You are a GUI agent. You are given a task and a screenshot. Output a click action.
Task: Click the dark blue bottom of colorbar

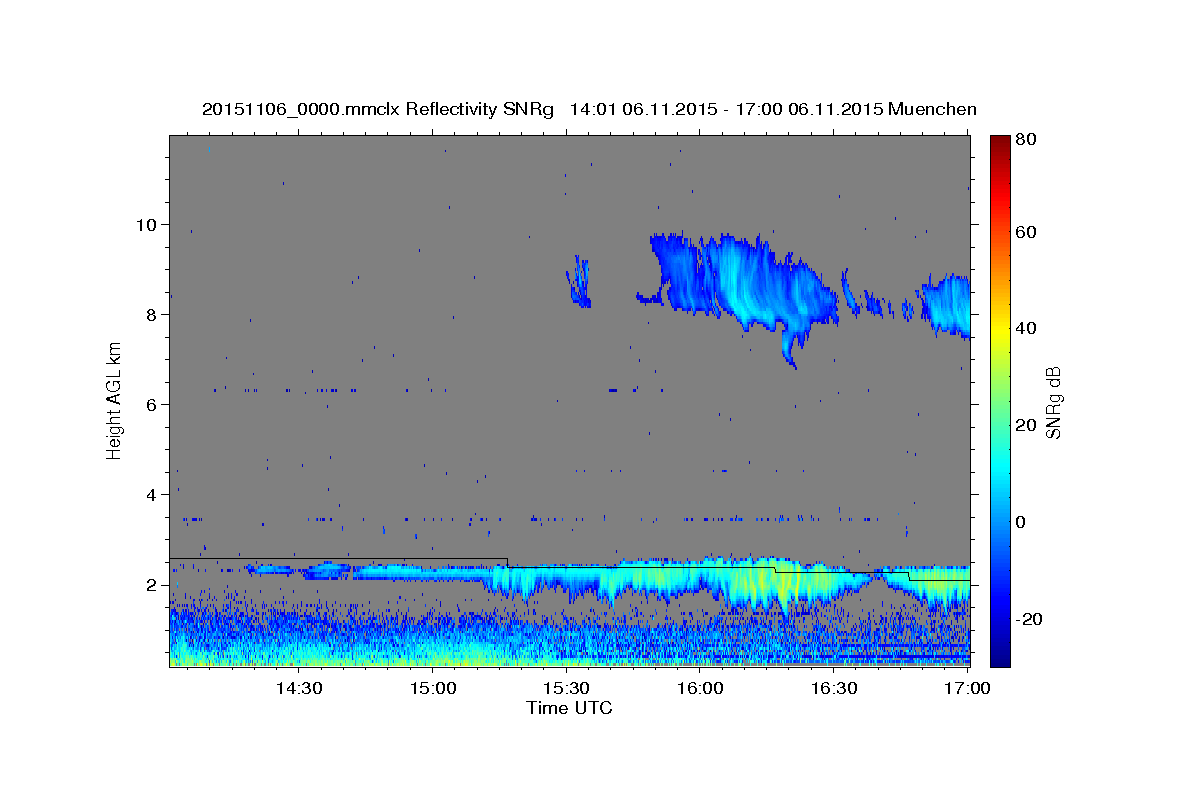pyautogui.click(x=1000, y=660)
